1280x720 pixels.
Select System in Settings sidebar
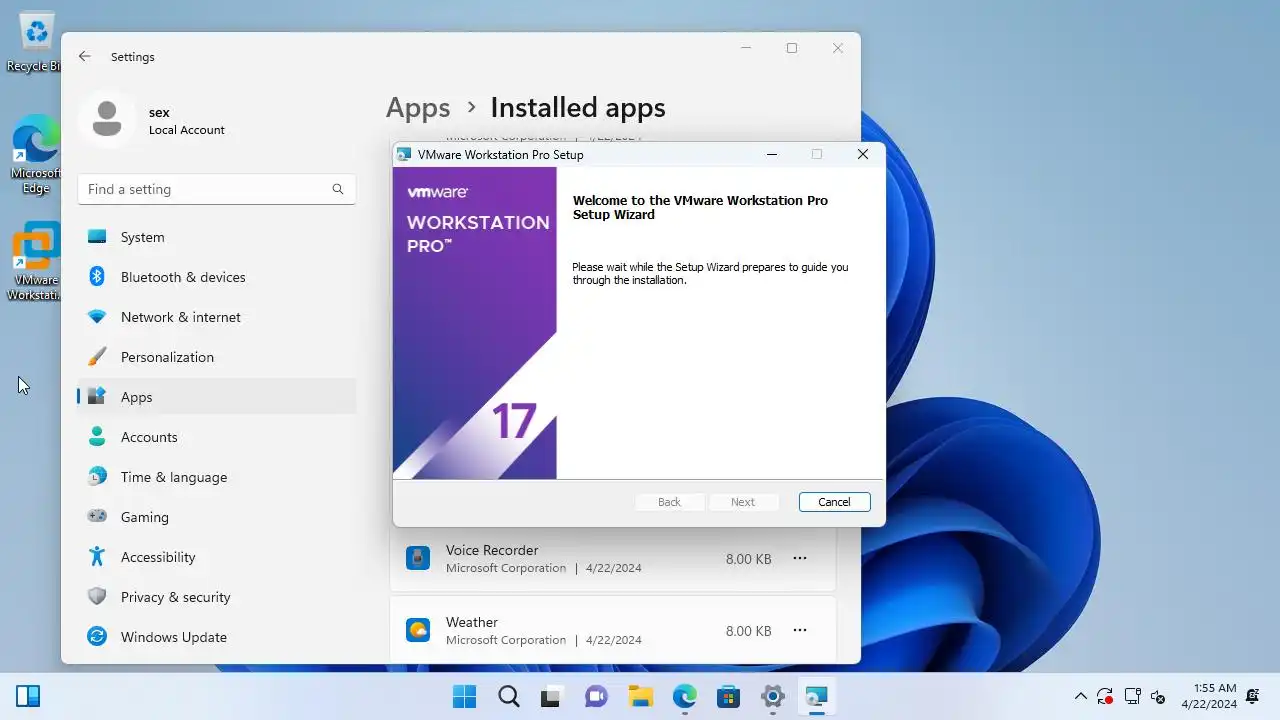pyautogui.click(x=216, y=237)
